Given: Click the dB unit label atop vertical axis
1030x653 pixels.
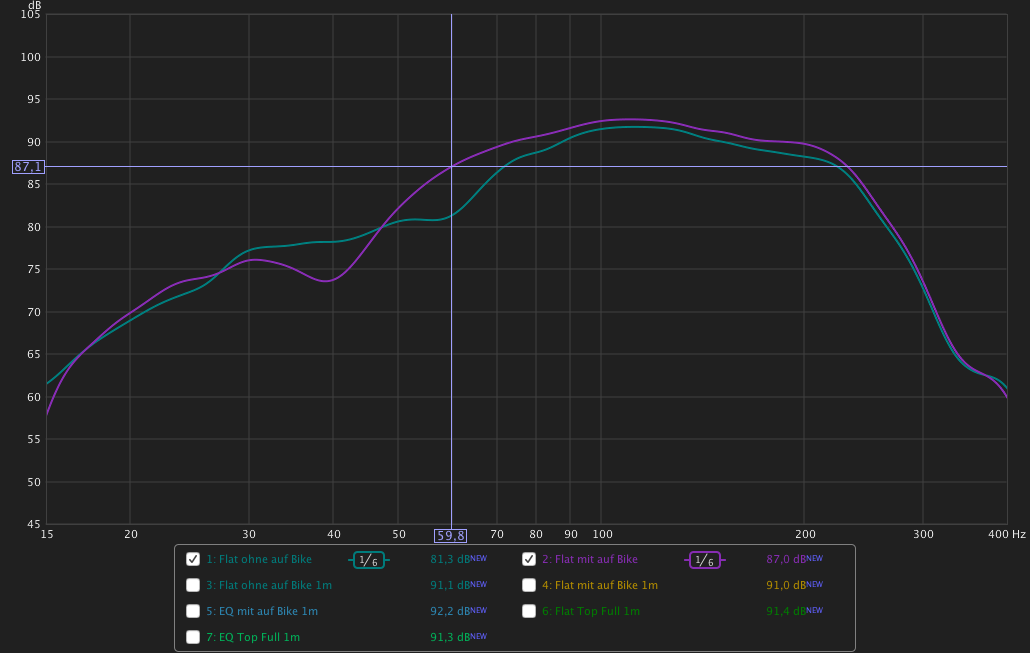Looking at the screenshot, I should coord(34,5).
